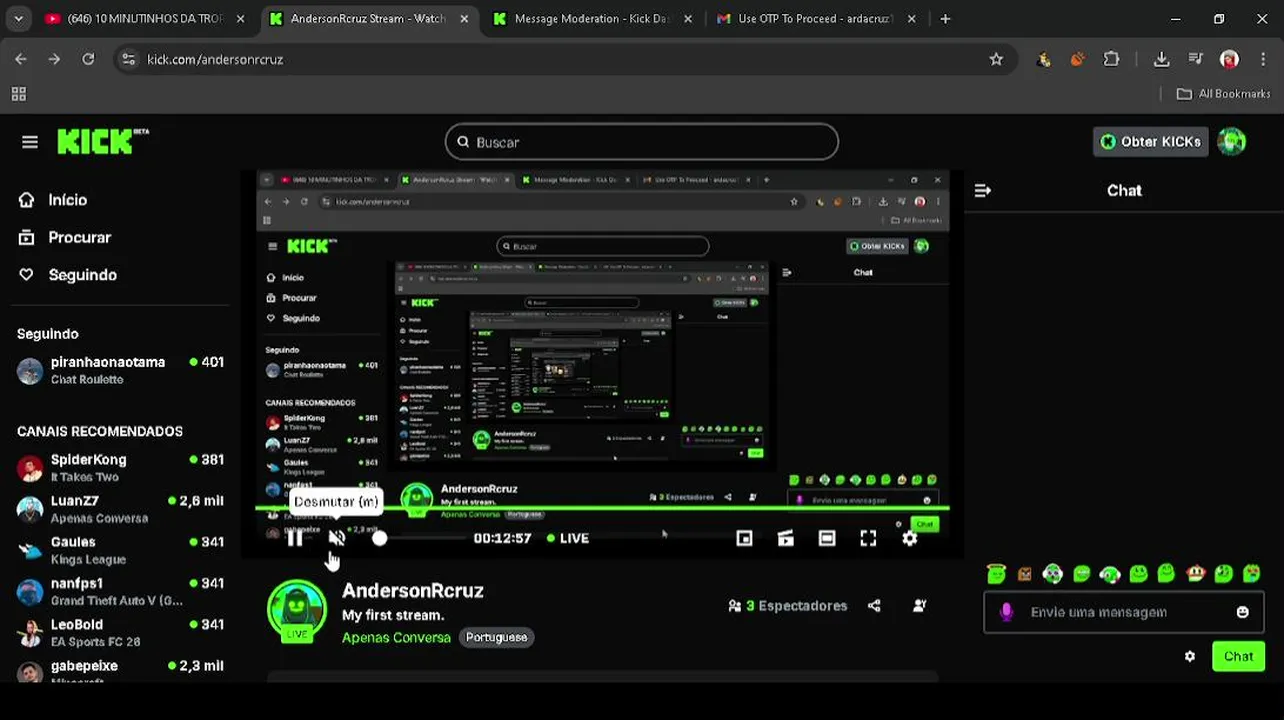Open All Bookmarks folder
This screenshot has height=720, width=1284.
coord(1223,94)
